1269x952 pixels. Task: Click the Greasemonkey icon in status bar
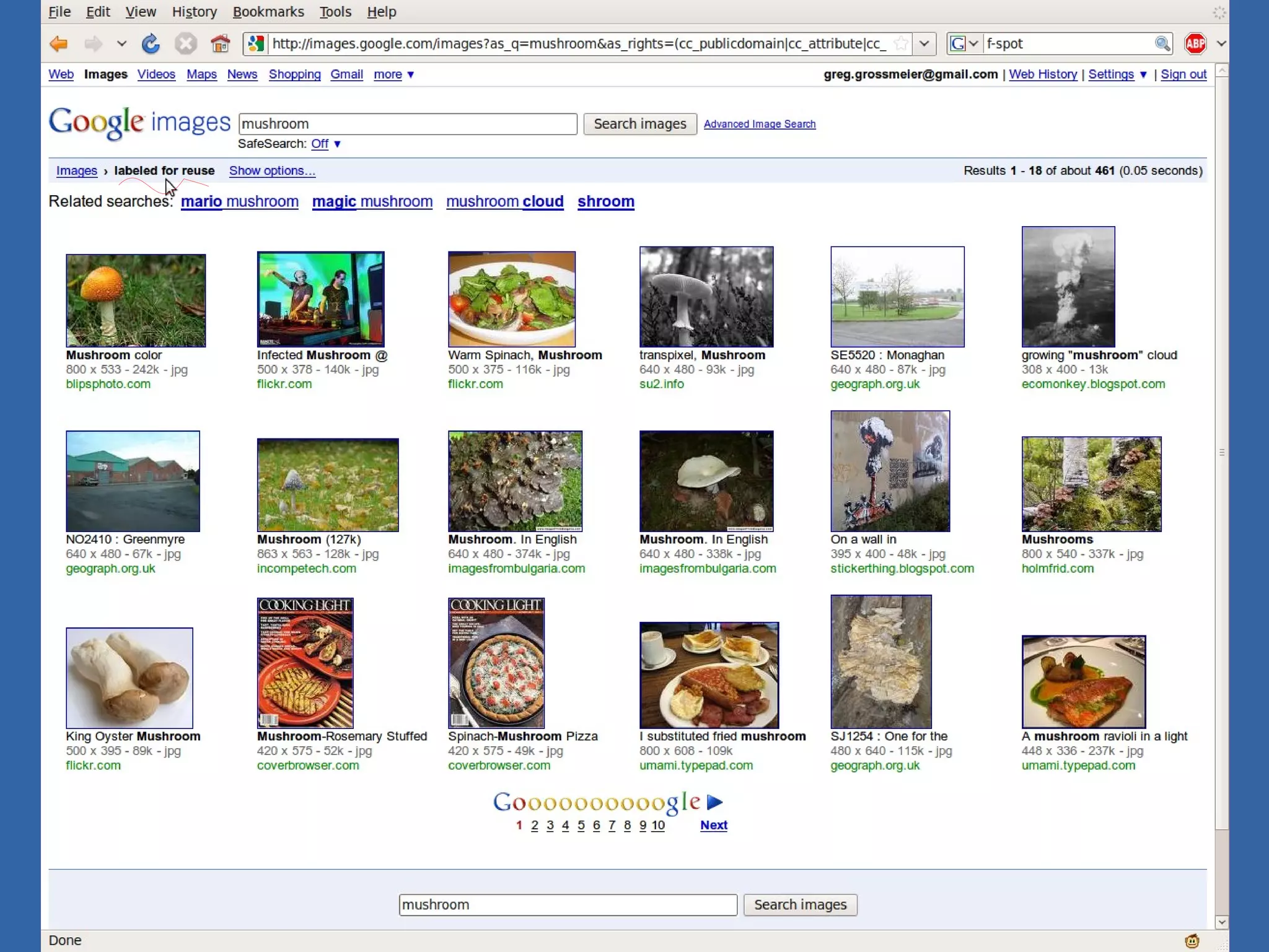[1192, 941]
